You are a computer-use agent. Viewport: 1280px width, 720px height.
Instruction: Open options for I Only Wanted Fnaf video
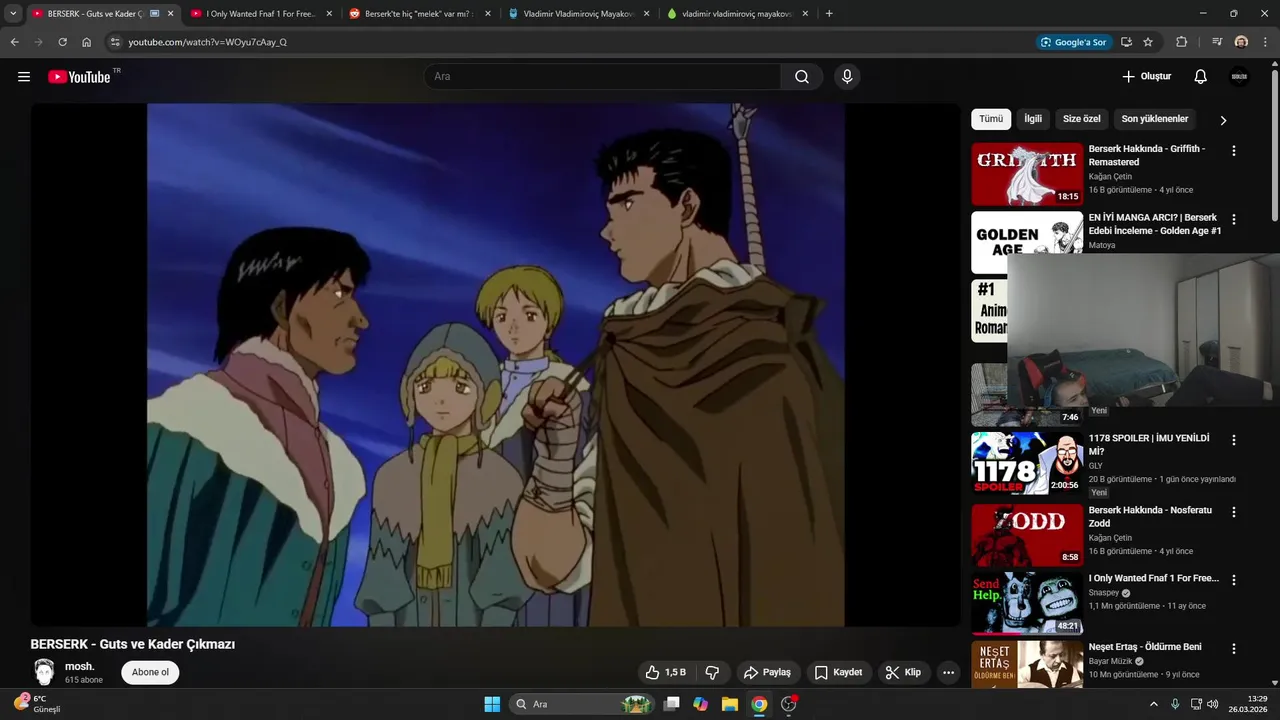coord(1234,580)
